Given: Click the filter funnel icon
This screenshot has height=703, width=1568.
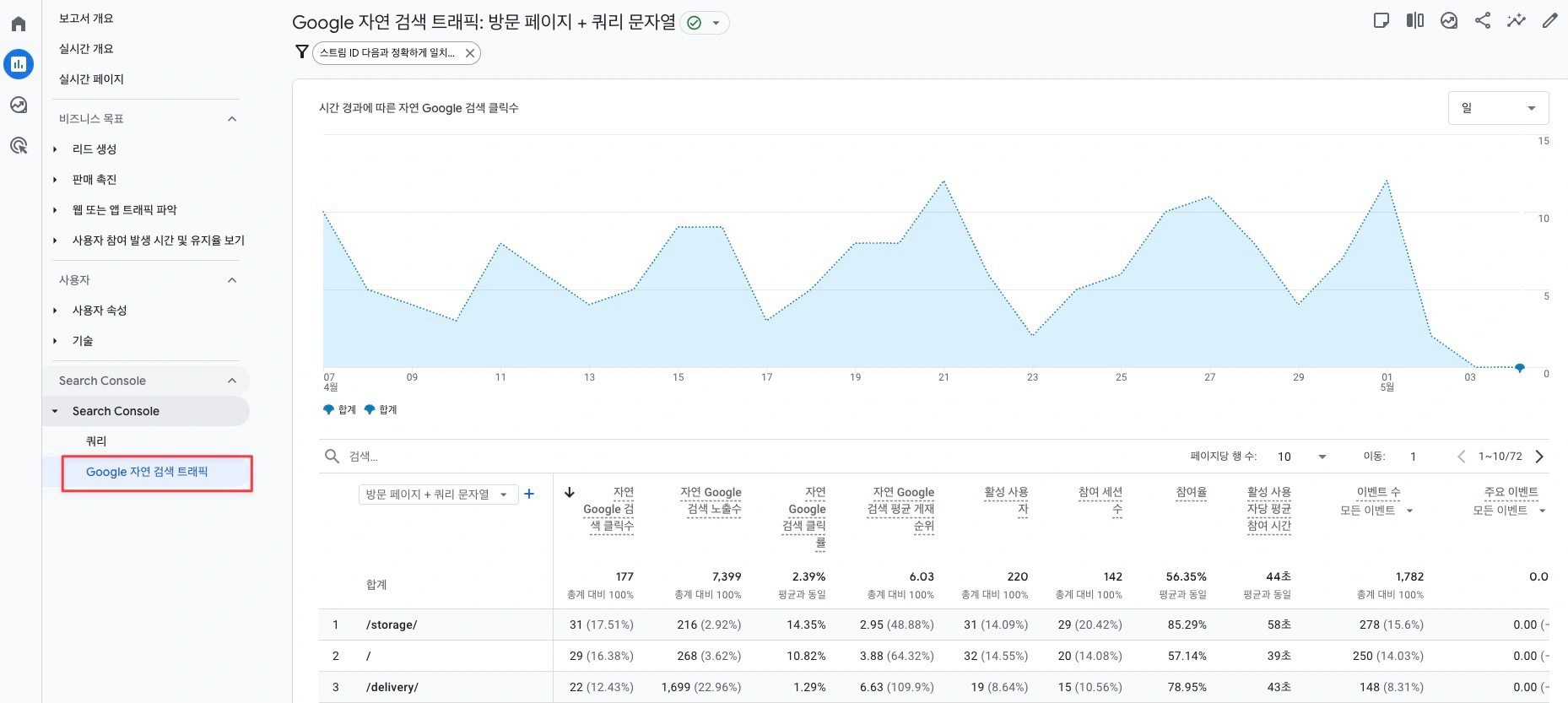Looking at the screenshot, I should click(301, 52).
